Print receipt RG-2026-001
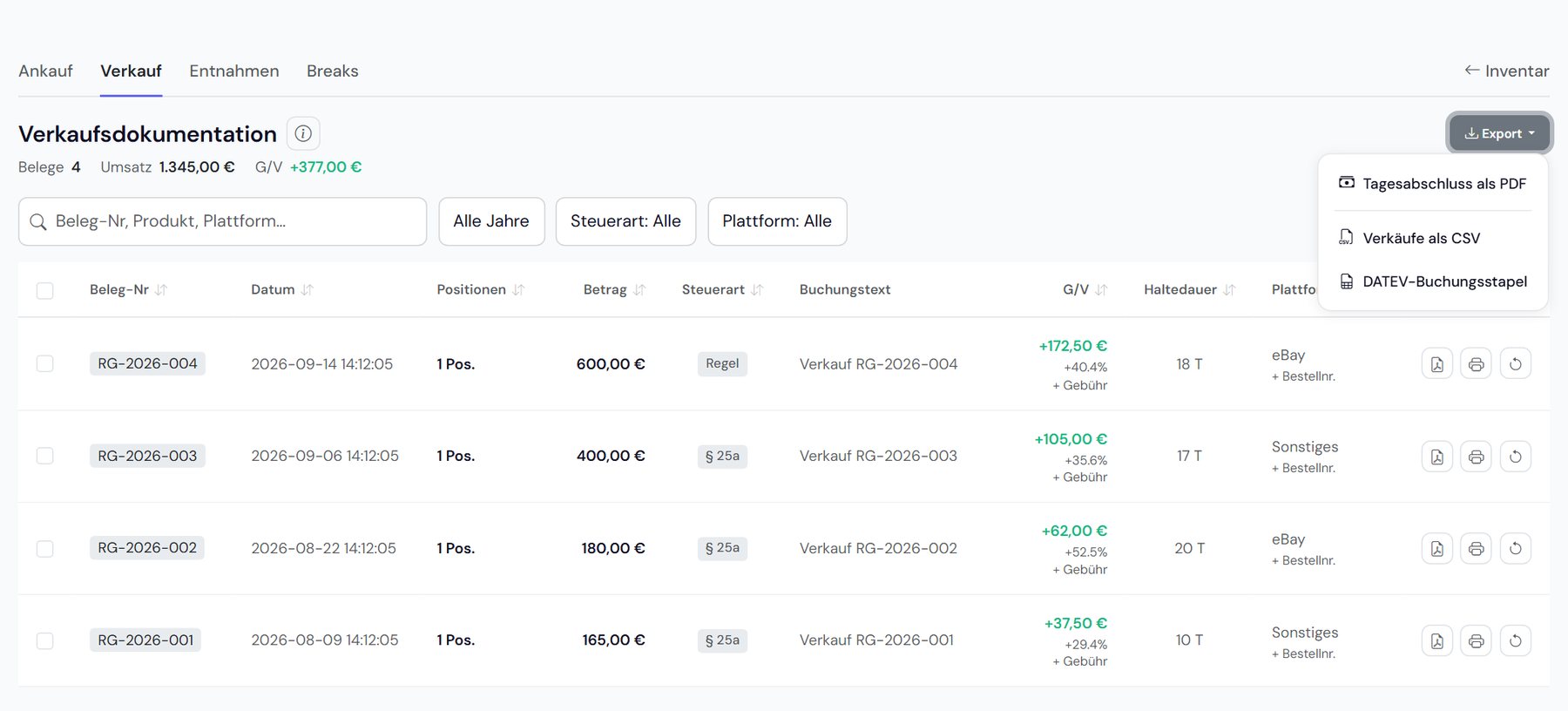Image resolution: width=1568 pixels, height=711 pixels. click(x=1476, y=641)
